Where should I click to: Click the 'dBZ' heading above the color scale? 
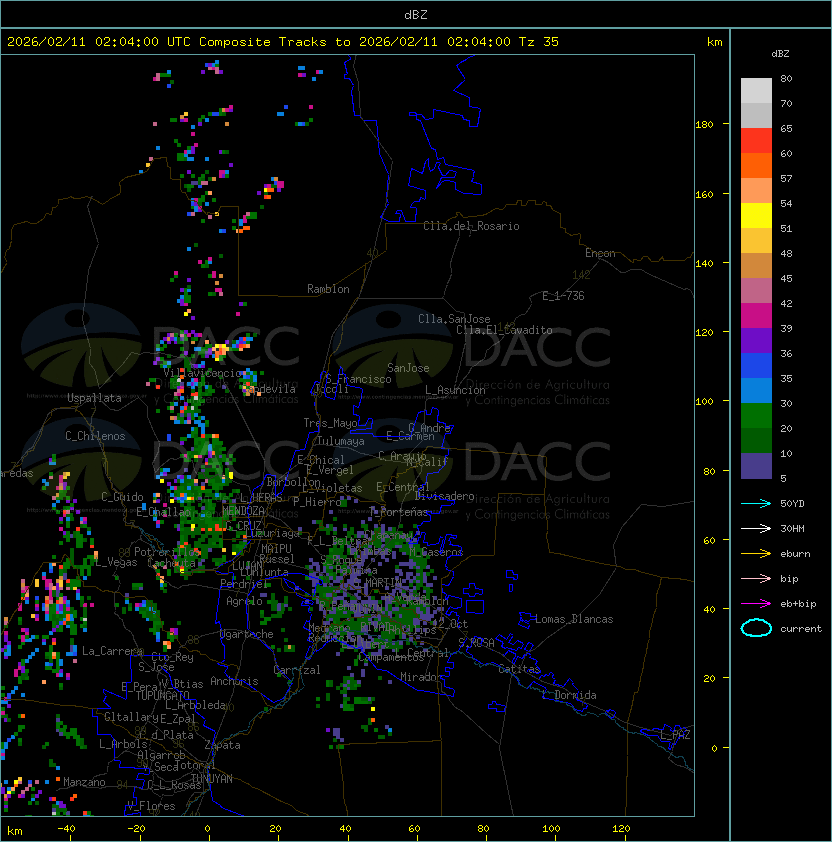[780, 54]
